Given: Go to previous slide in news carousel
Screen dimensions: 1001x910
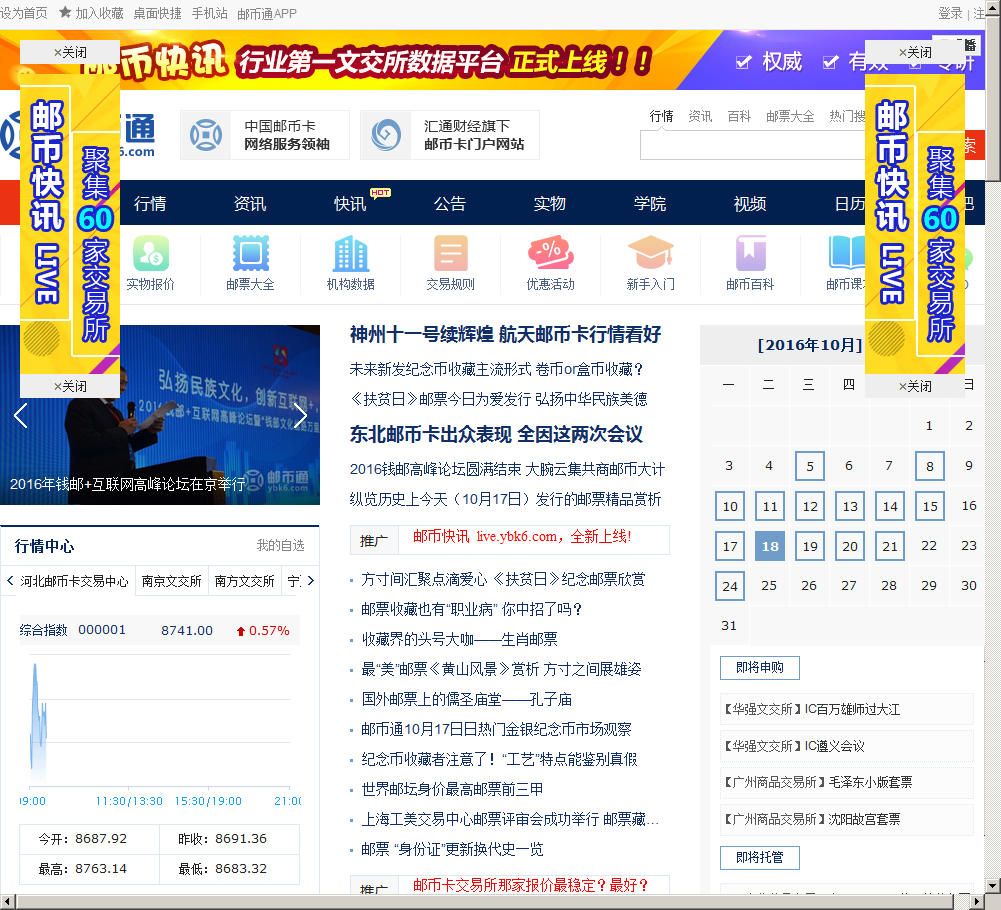Looking at the screenshot, I should pos(20,416).
